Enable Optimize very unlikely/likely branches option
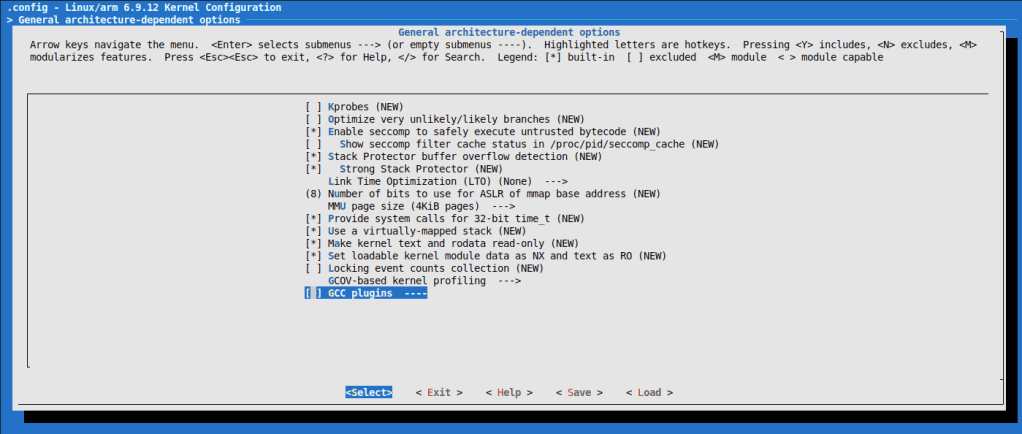The image size is (1022, 434). click(x=313, y=119)
